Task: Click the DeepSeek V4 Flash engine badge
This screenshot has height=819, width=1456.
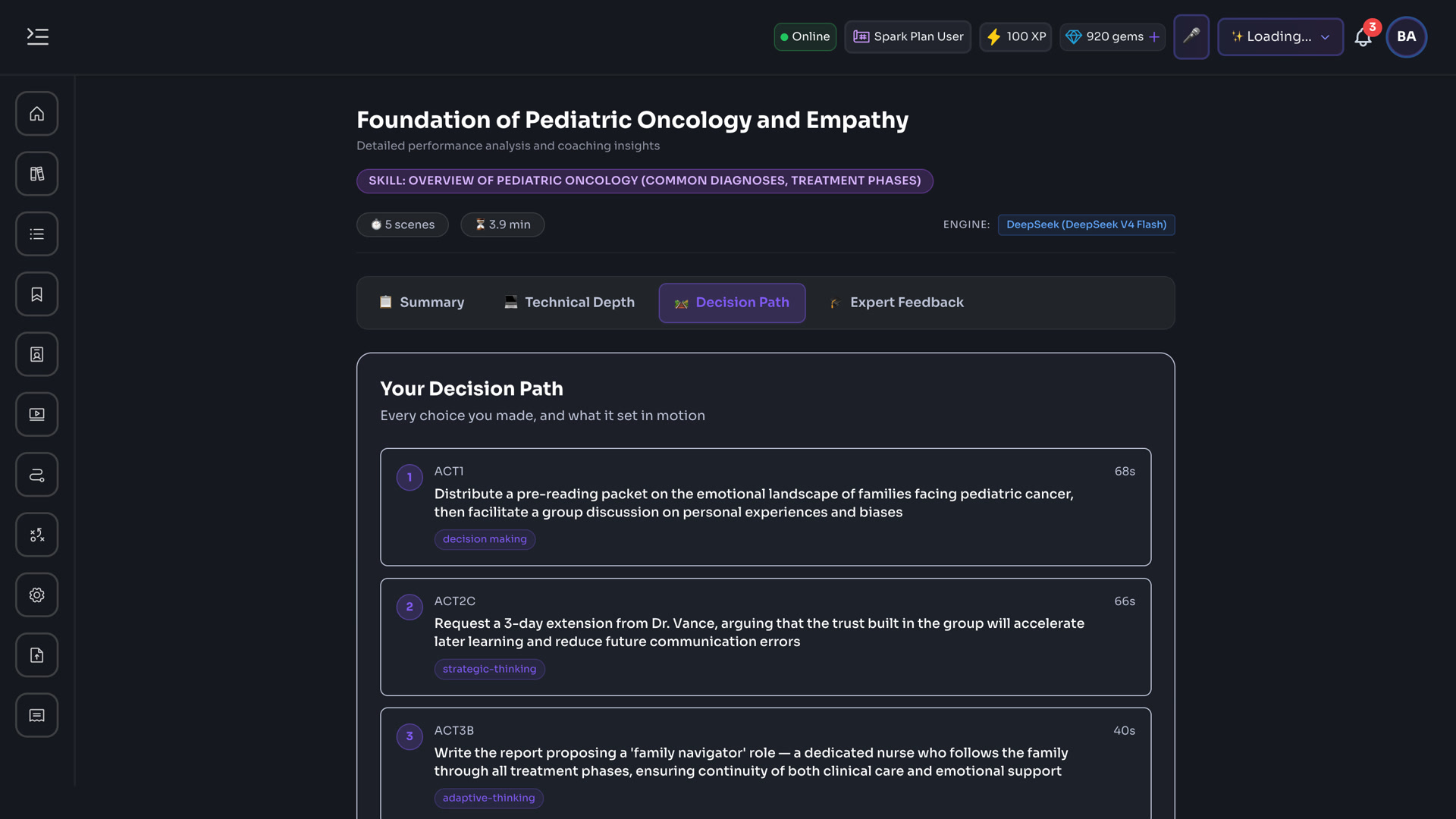Action: 1086,224
